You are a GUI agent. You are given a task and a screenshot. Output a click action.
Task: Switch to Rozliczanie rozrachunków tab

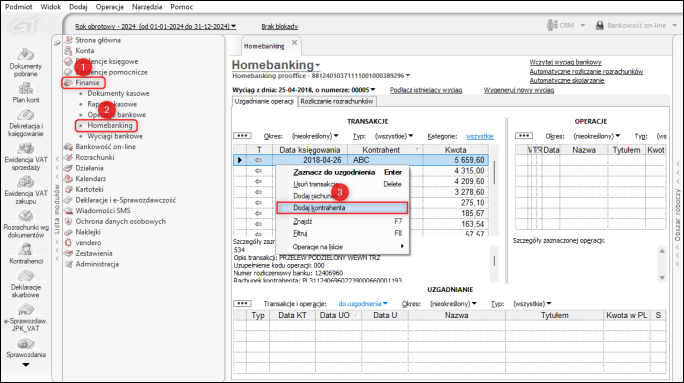coord(337,101)
